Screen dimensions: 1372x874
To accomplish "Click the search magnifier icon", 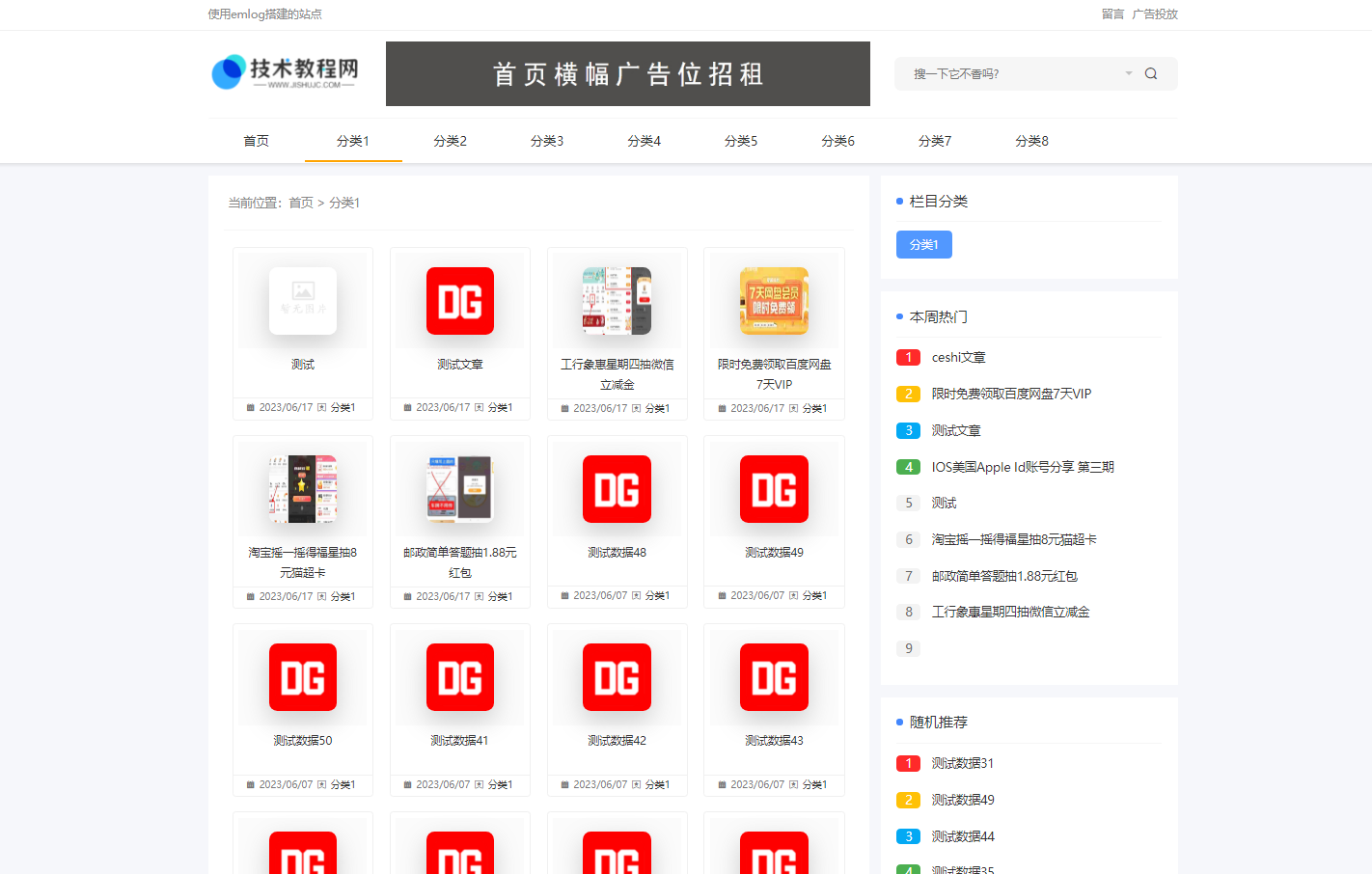I will [1150, 74].
